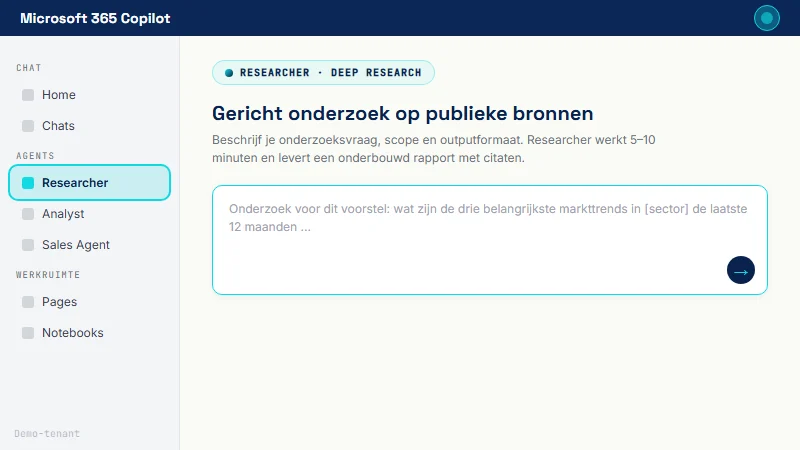Click the 'AGENTS' section label
This screenshot has height=450, width=800.
pos(35,156)
